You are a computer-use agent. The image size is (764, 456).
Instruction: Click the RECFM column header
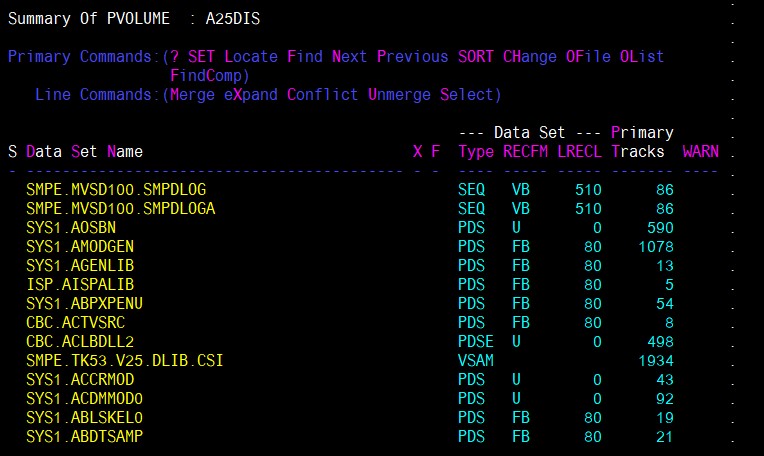pos(525,152)
